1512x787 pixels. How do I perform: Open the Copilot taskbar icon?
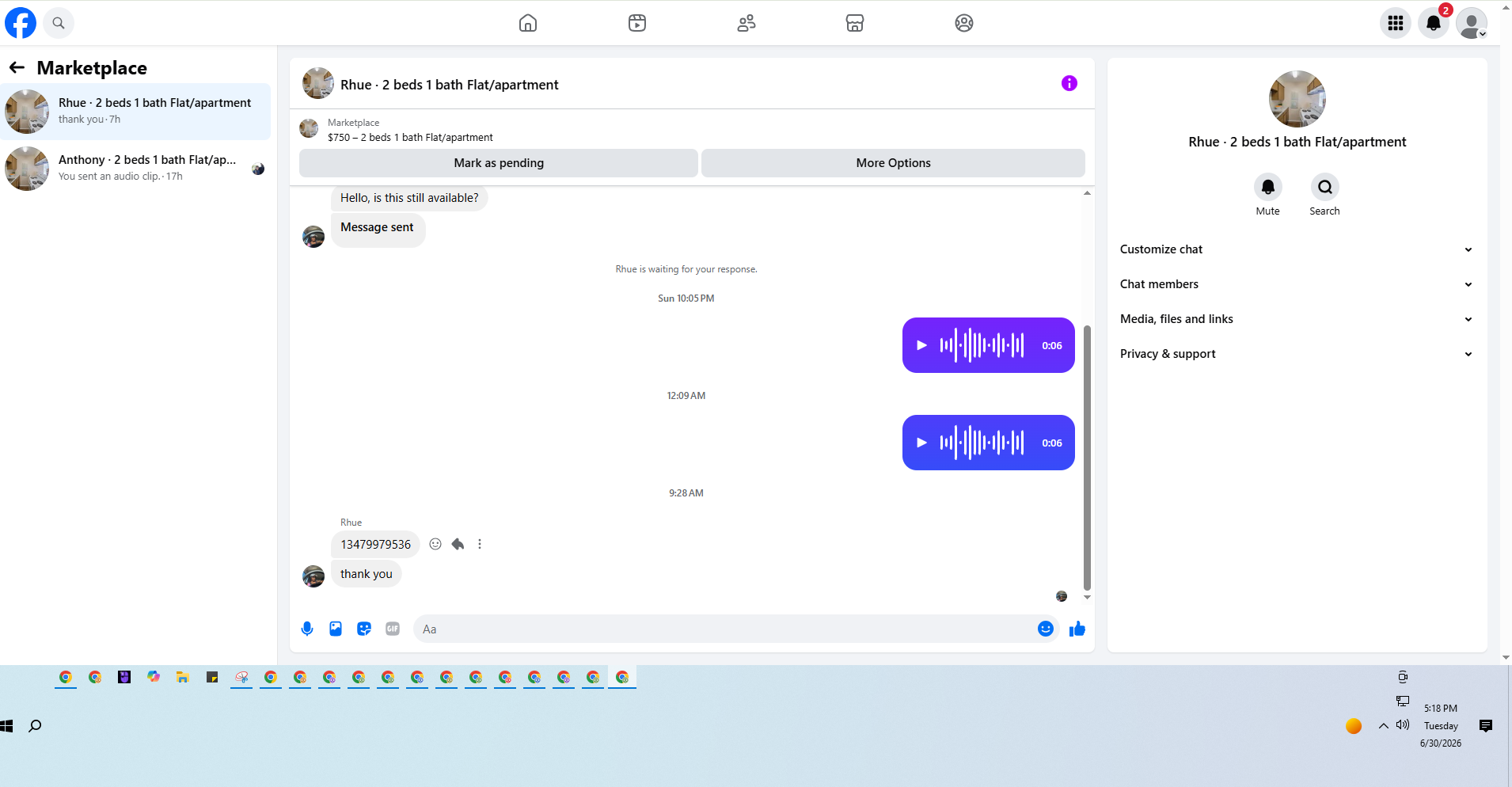pyautogui.click(x=154, y=677)
